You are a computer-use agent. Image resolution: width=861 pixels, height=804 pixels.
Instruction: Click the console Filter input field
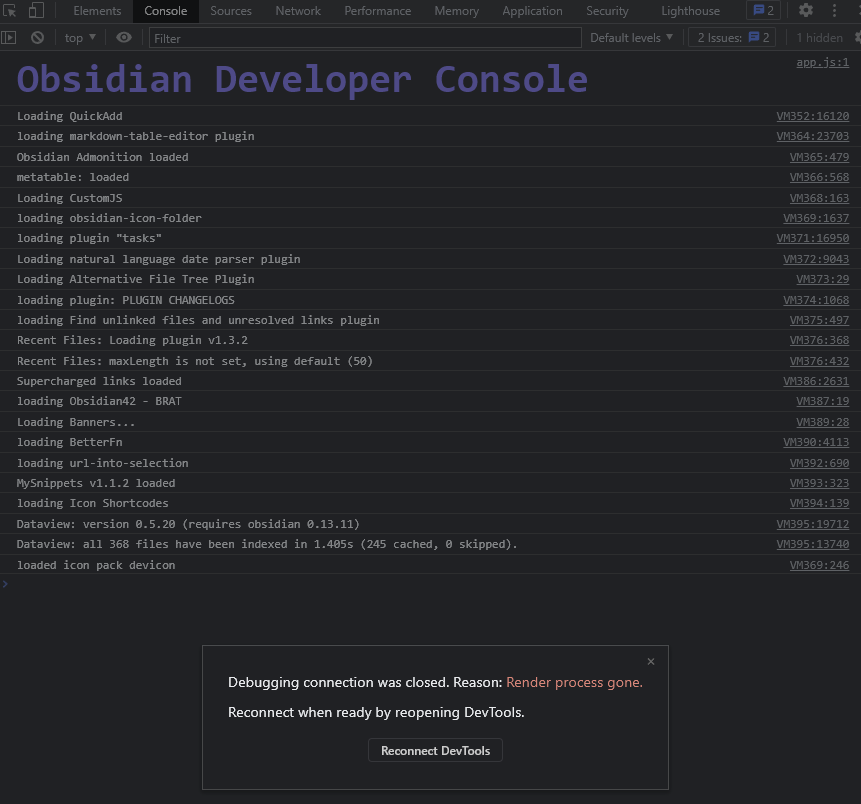point(365,38)
